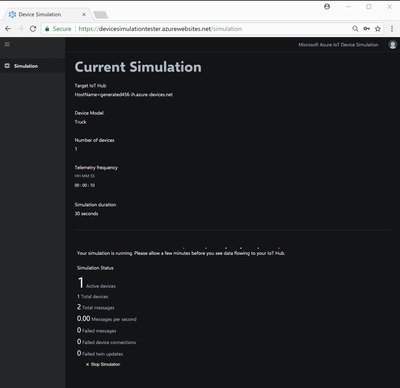Screen dimensions: 400x388
Task: Click the Total devices counter
Action: pyautogui.click(x=93, y=296)
